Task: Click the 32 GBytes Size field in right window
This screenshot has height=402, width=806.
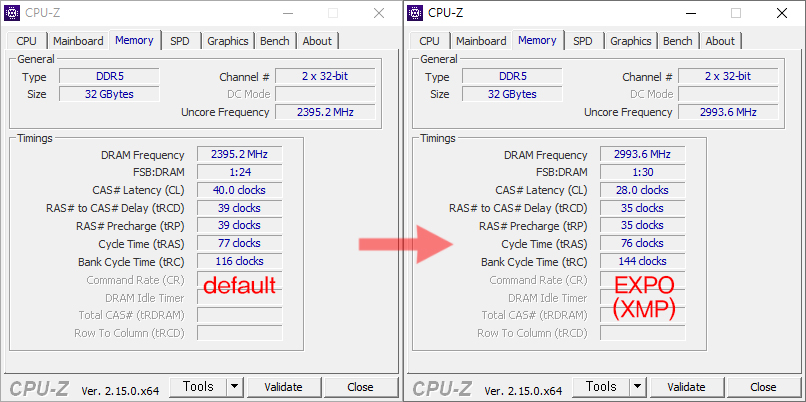Action: pyautogui.click(x=512, y=95)
